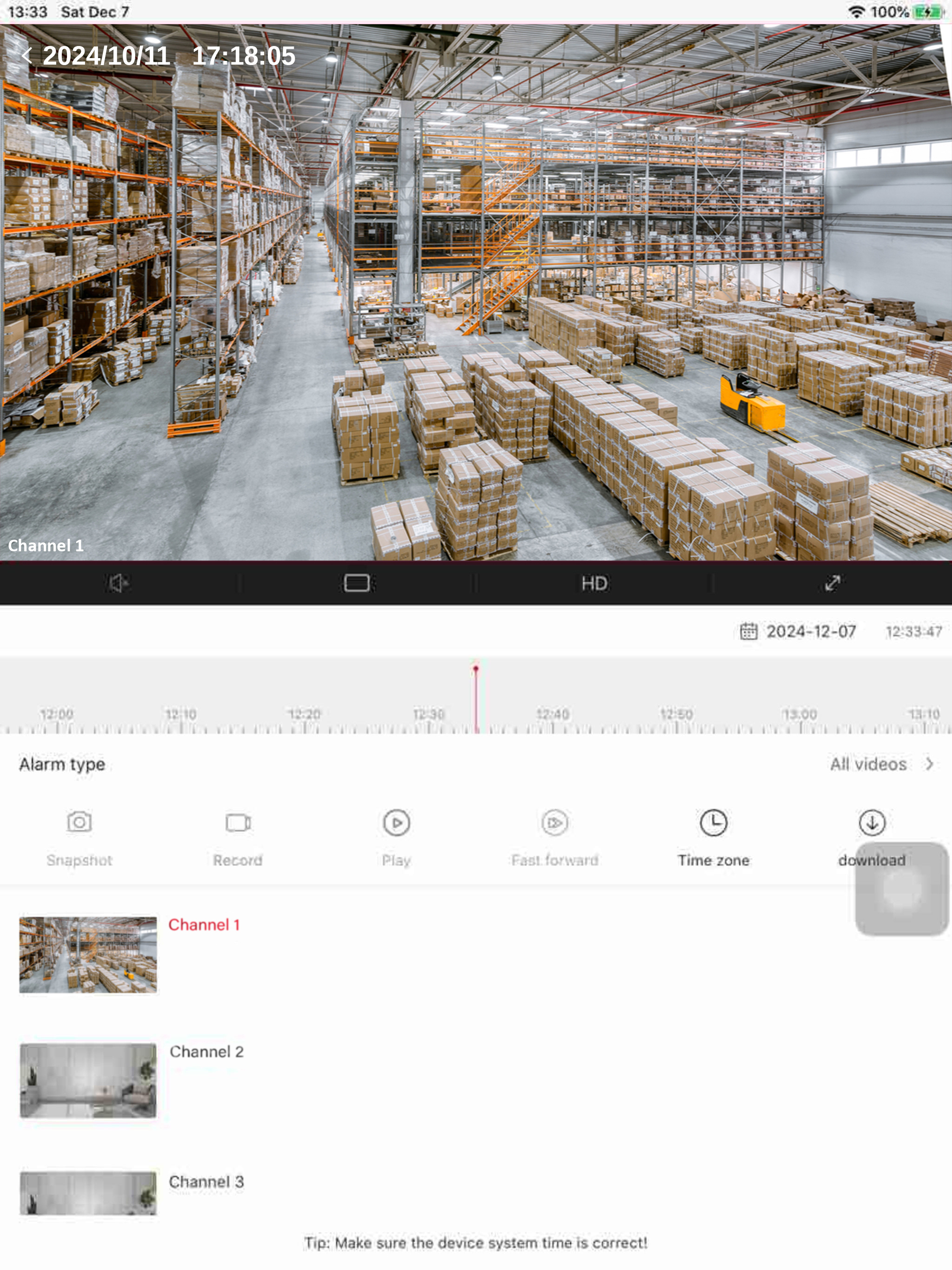952x1270 pixels.
Task: Select Channel 1 thumbnail
Action: coord(88,955)
